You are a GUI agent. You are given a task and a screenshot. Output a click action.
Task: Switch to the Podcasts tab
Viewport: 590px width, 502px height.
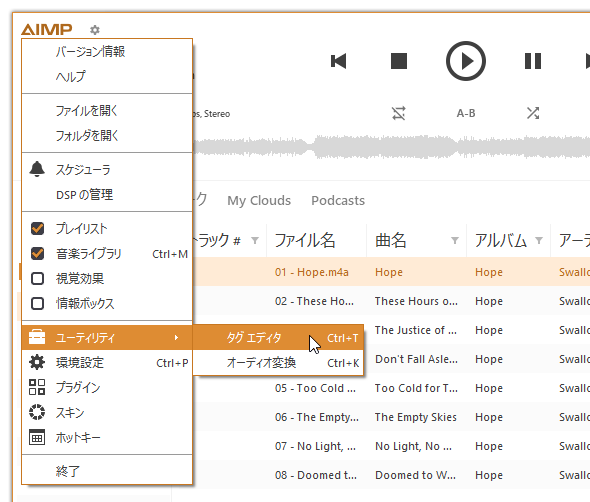coord(338,201)
